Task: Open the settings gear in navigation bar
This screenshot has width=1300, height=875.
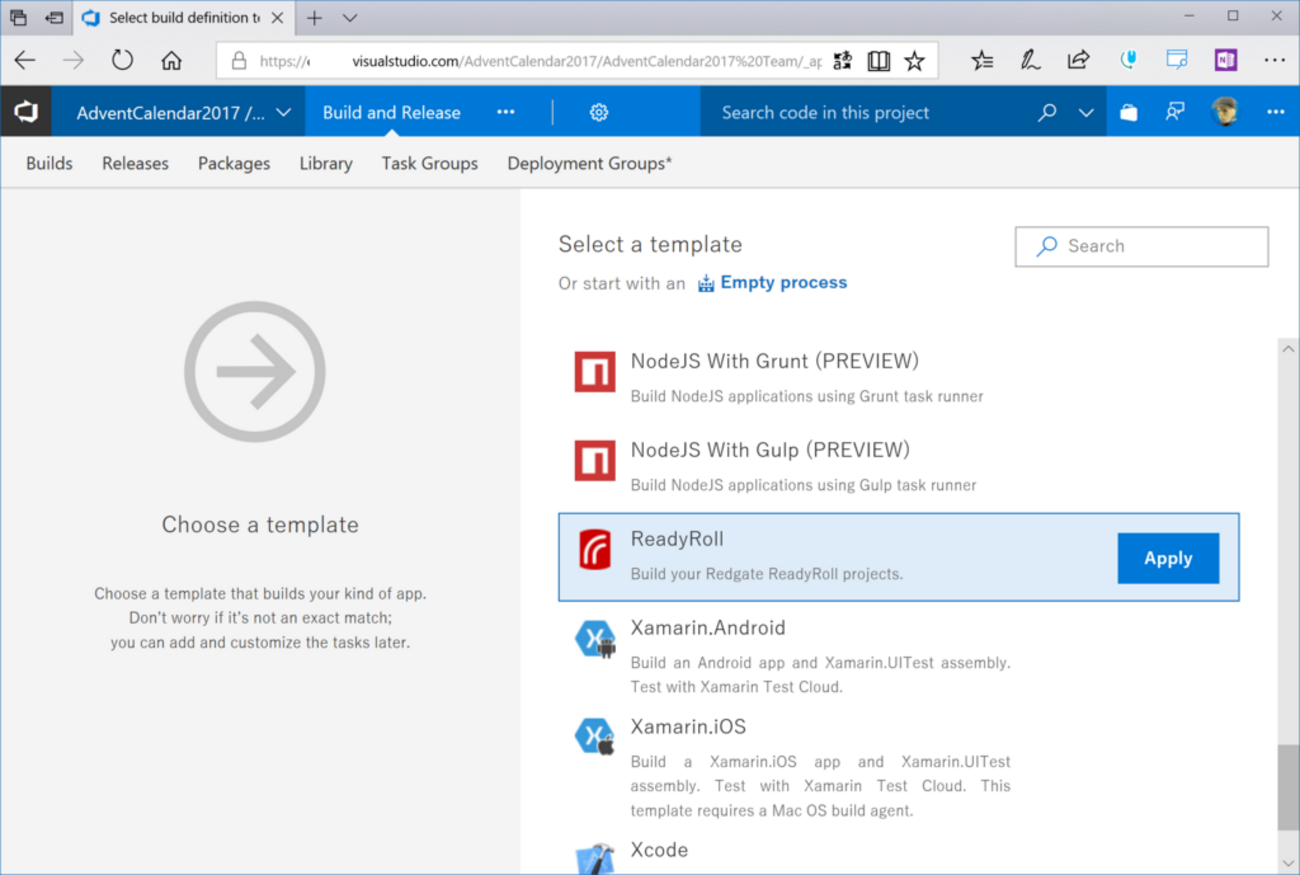Action: (x=599, y=112)
